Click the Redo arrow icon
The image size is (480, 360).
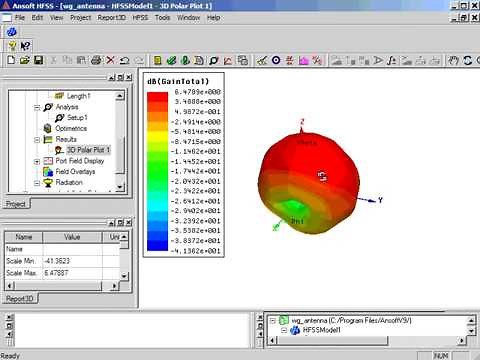click(x=139, y=60)
